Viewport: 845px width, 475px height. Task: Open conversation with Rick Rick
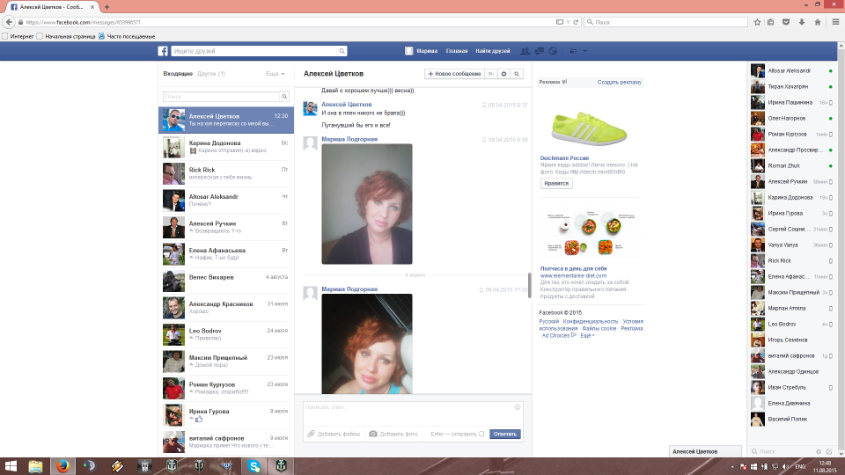(226, 174)
